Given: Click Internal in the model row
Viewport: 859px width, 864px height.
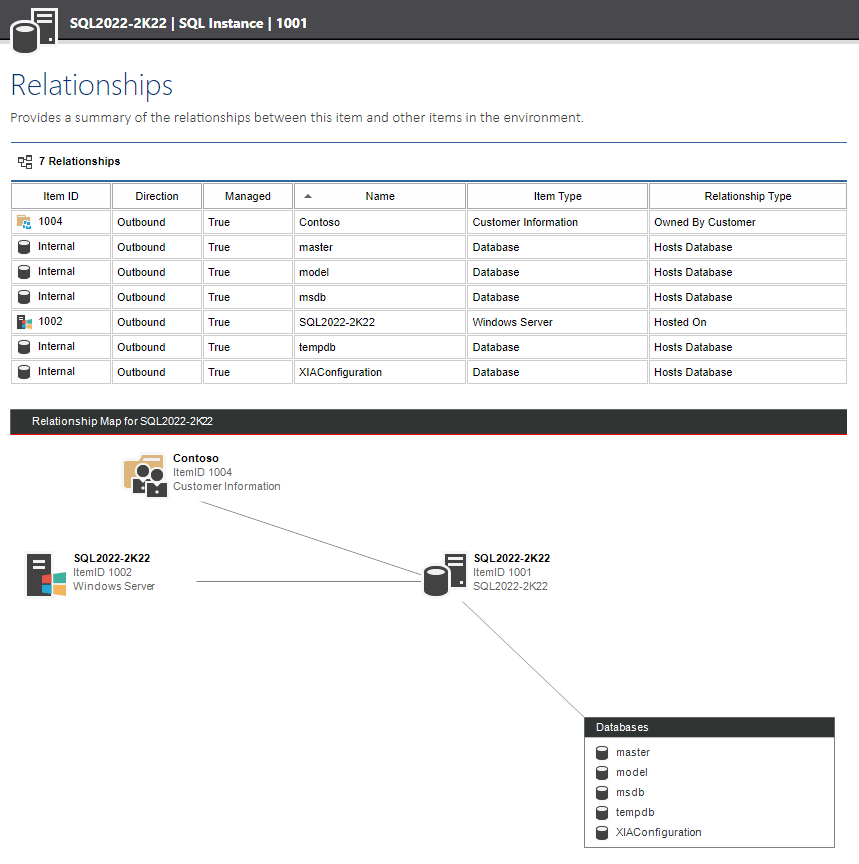Looking at the screenshot, I should [56, 271].
